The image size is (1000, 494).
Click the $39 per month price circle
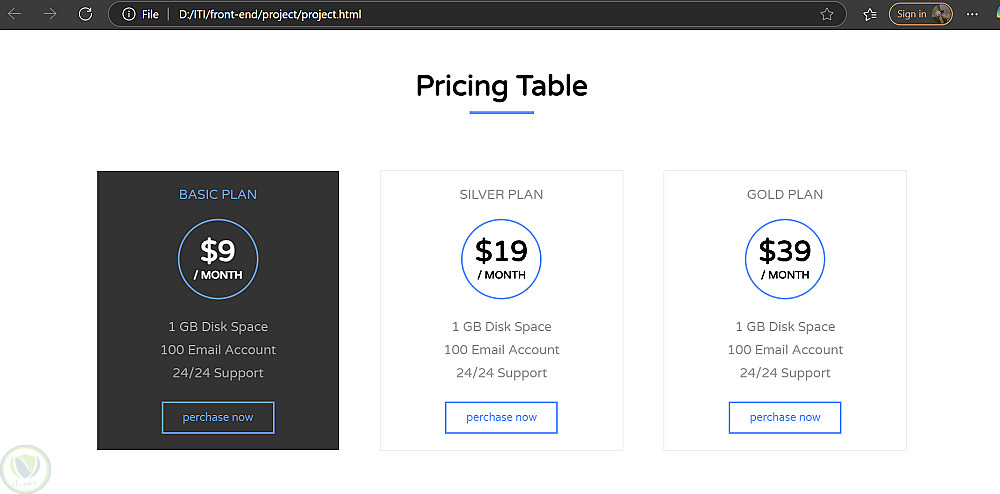[x=785, y=259]
